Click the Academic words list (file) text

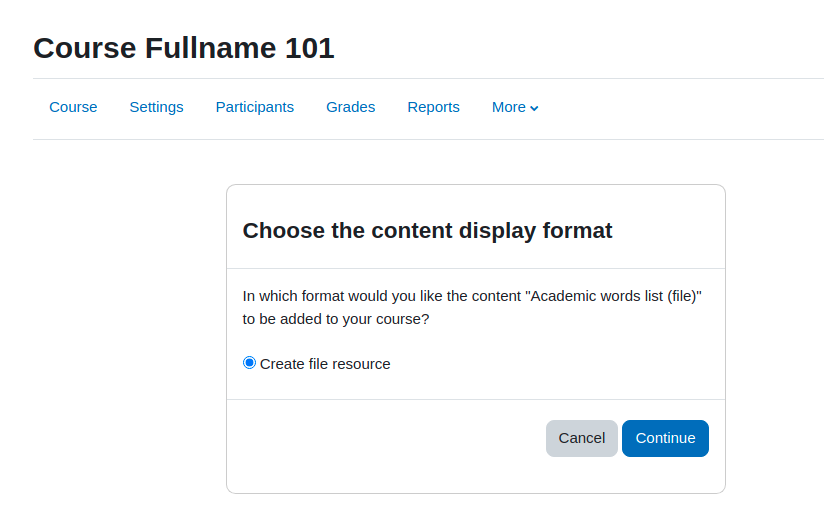click(613, 296)
